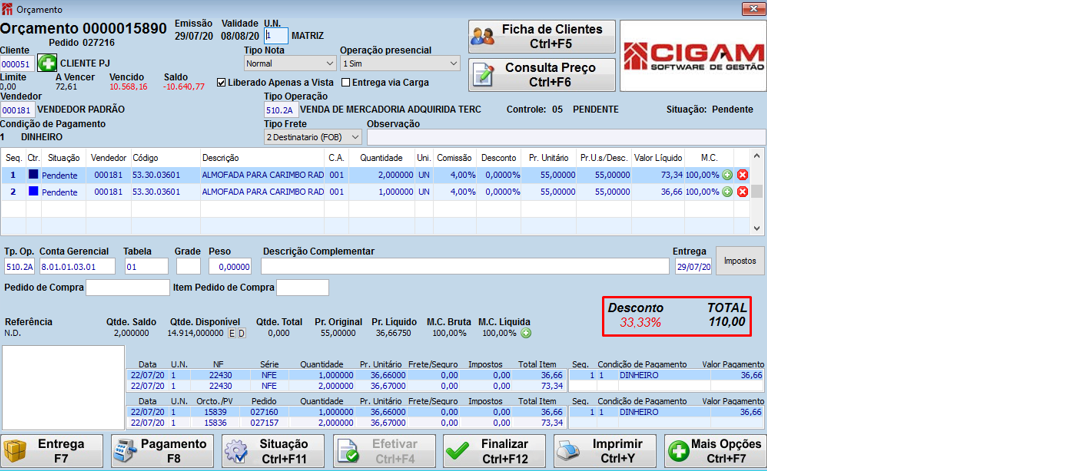Click the Impostos button
The height and width of the screenshot is (471, 1080).
[740, 261]
